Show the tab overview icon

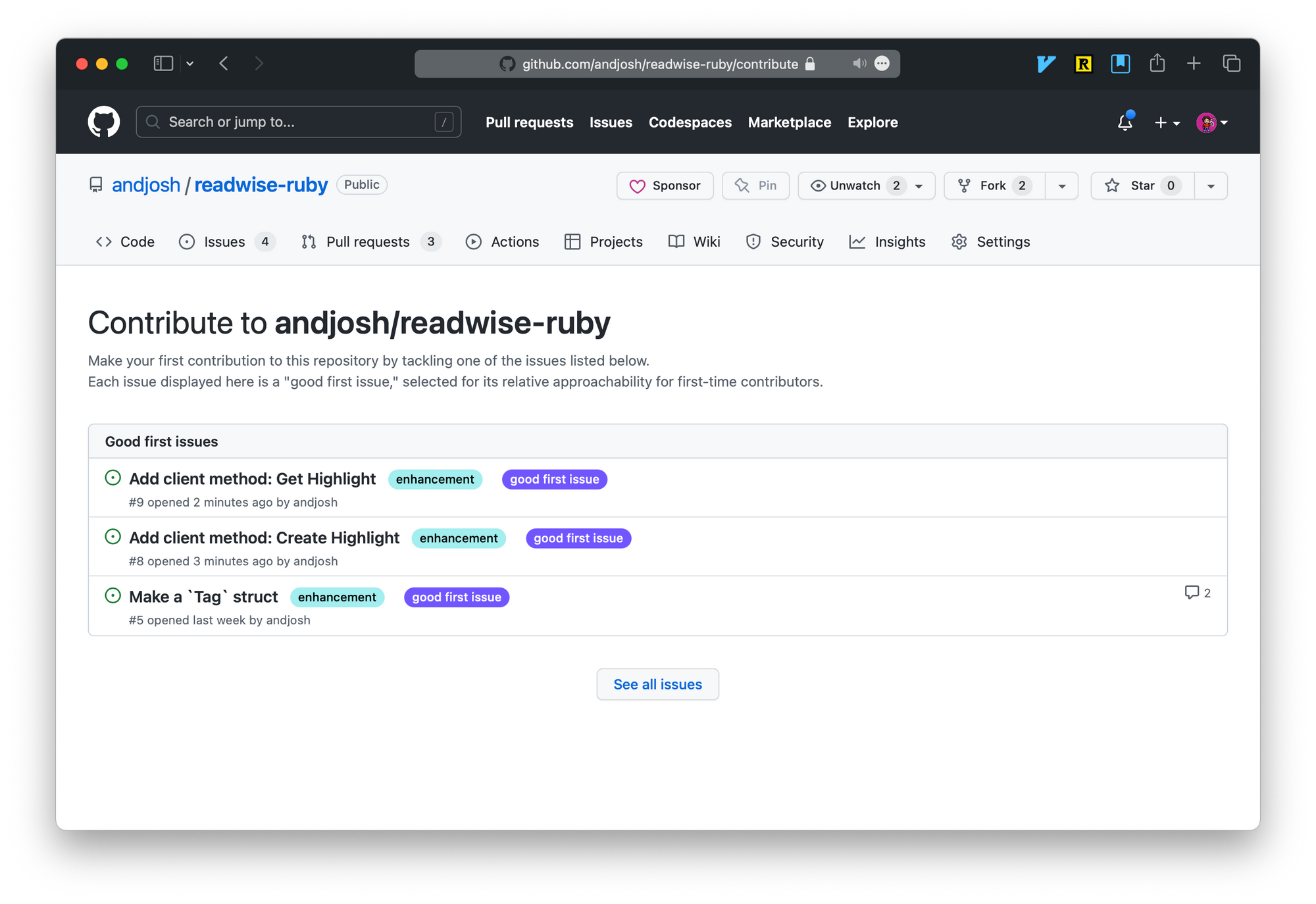1232,64
